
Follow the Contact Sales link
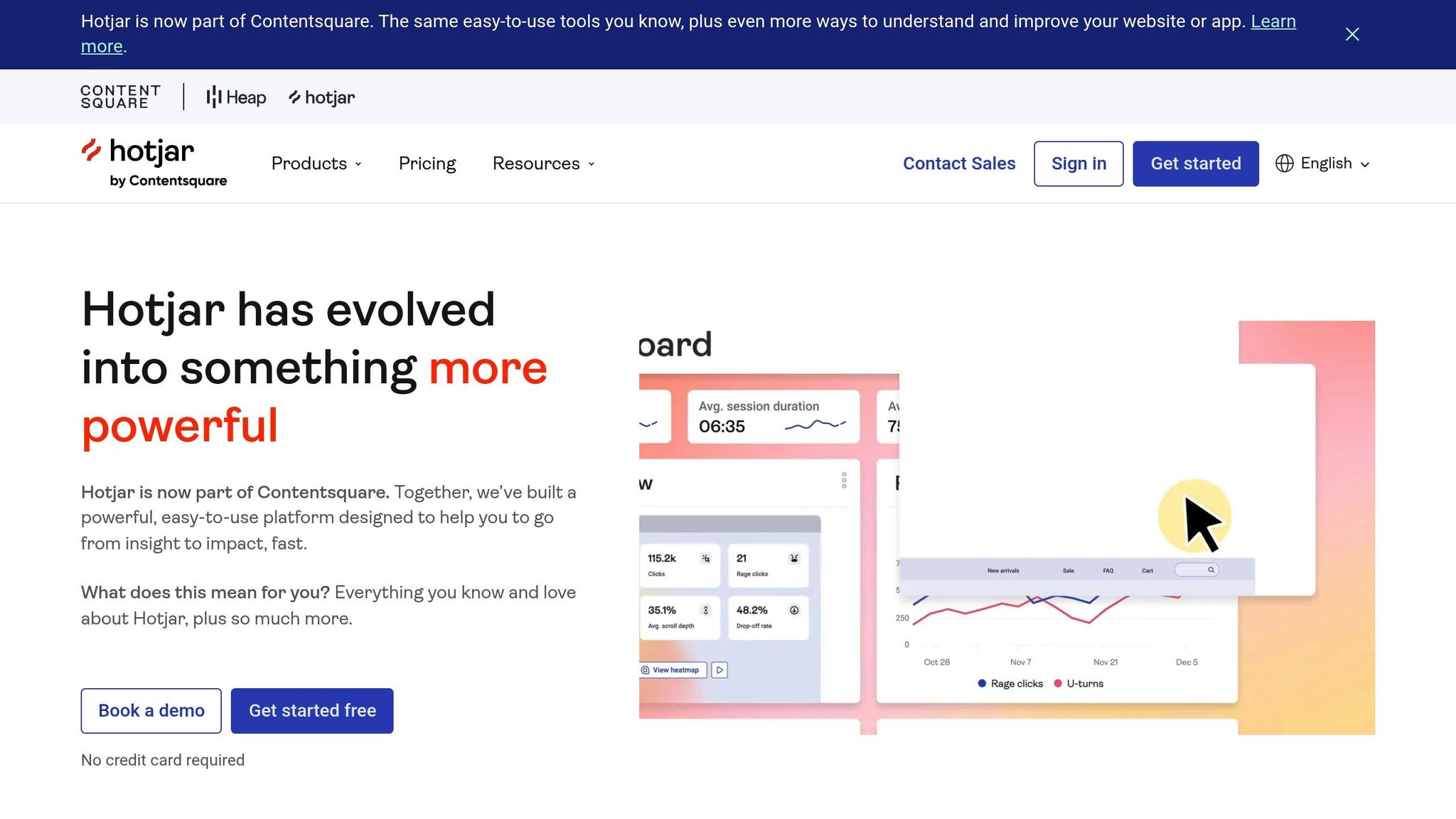[958, 164]
